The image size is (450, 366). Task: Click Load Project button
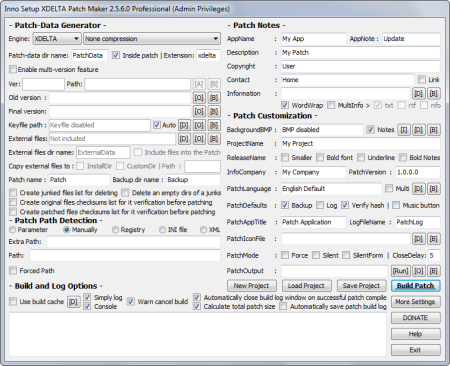[x=306, y=286]
